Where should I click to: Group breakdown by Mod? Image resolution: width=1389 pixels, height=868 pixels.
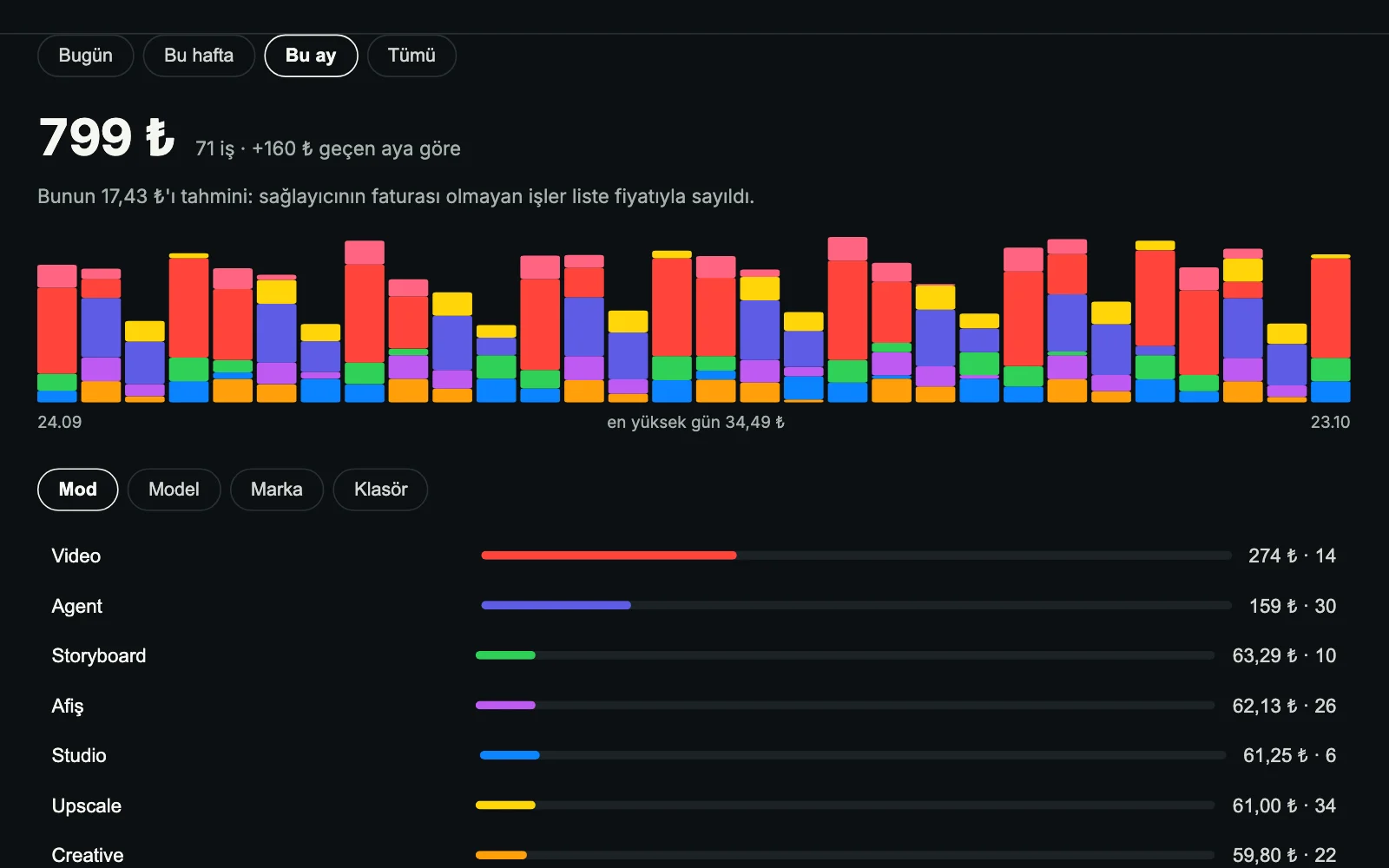(77, 490)
